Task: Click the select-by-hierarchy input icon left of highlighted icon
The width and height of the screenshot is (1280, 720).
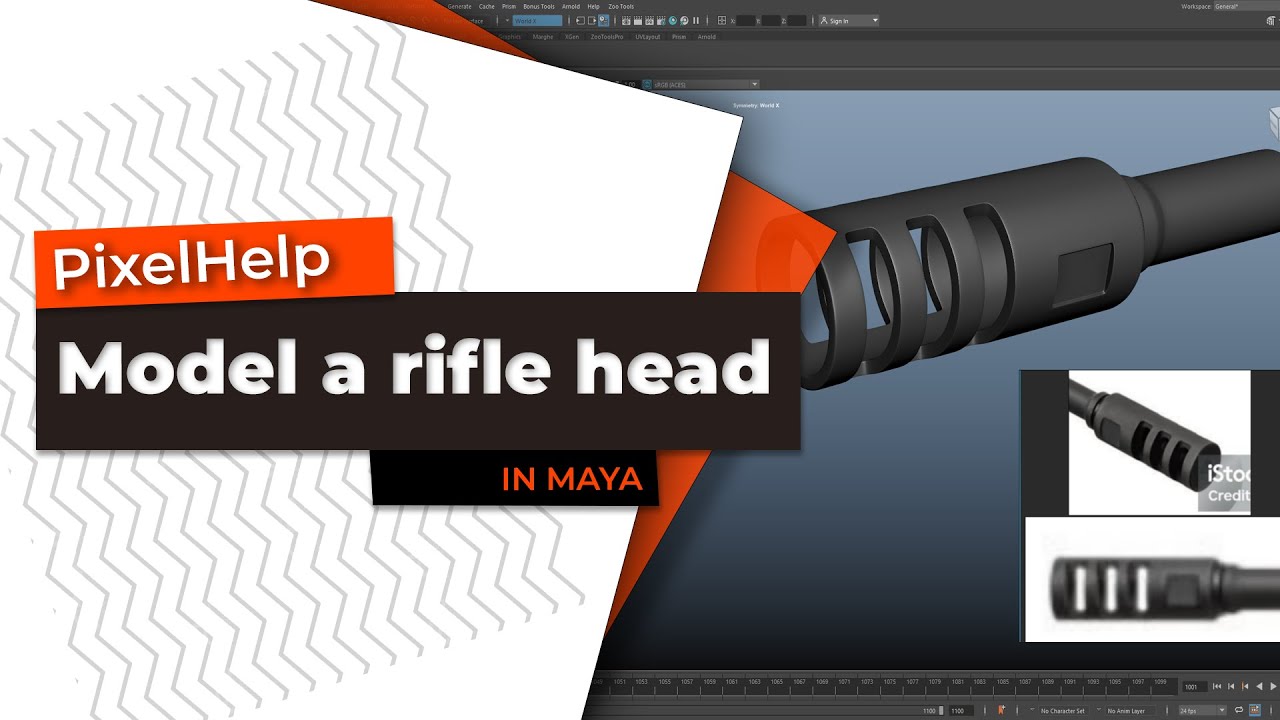Action: [580, 21]
